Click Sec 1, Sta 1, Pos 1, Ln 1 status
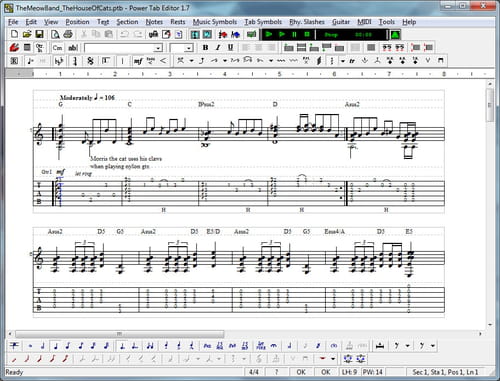The image size is (500, 381). 445,372
